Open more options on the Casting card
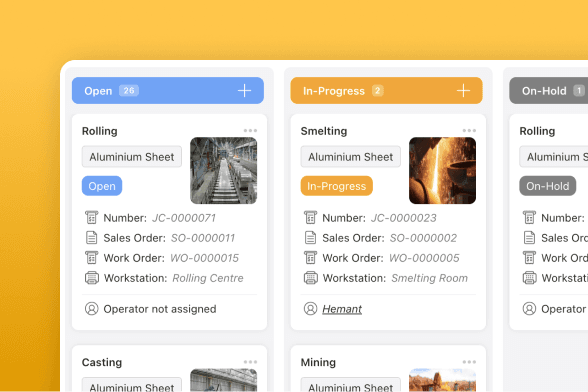 pos(250,362)
